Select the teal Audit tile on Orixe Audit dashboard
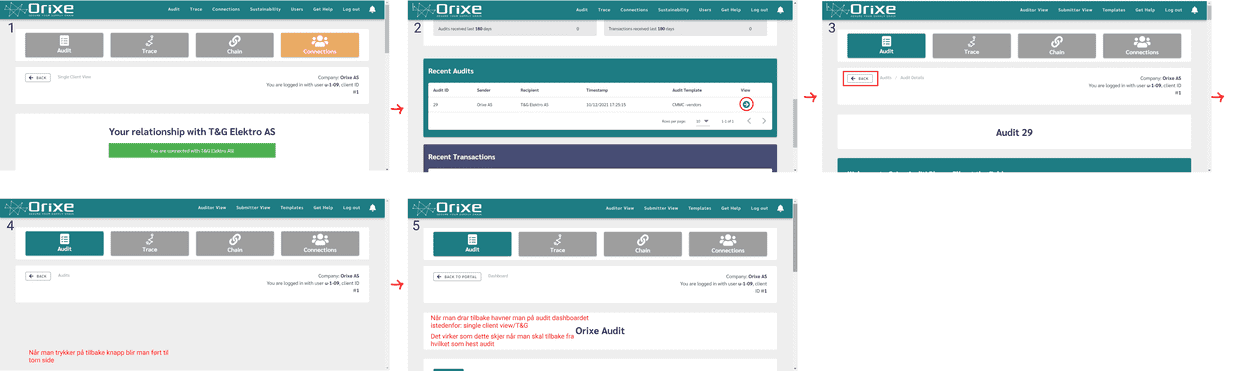The height and width of the screenshot is (371, 1260). 472,244
